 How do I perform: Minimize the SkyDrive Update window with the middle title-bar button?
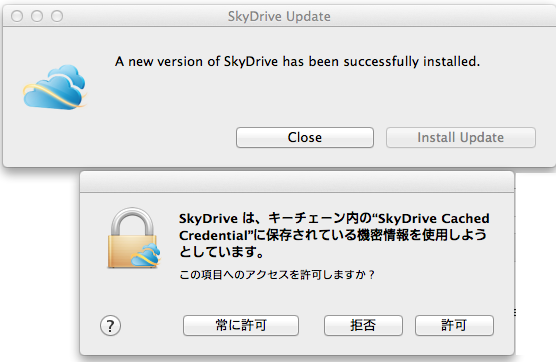click(x=37, y=16)
